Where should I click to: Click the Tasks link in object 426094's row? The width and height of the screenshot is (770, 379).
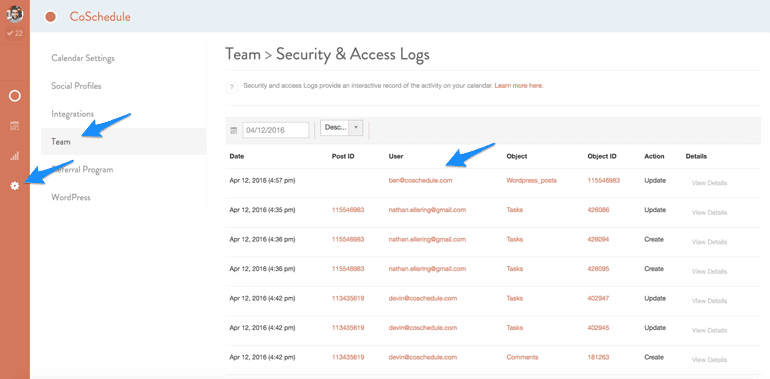515,239
